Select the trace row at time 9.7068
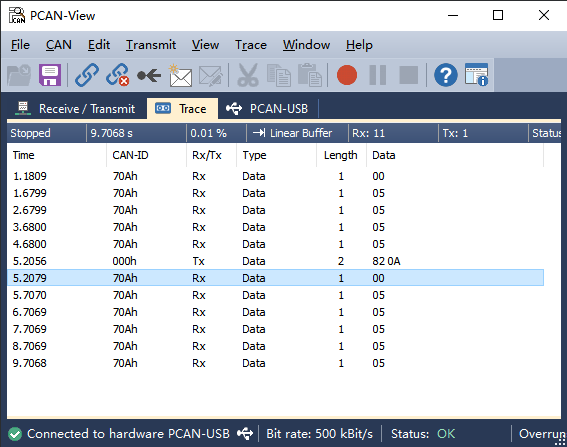 [x=275, y=363]
